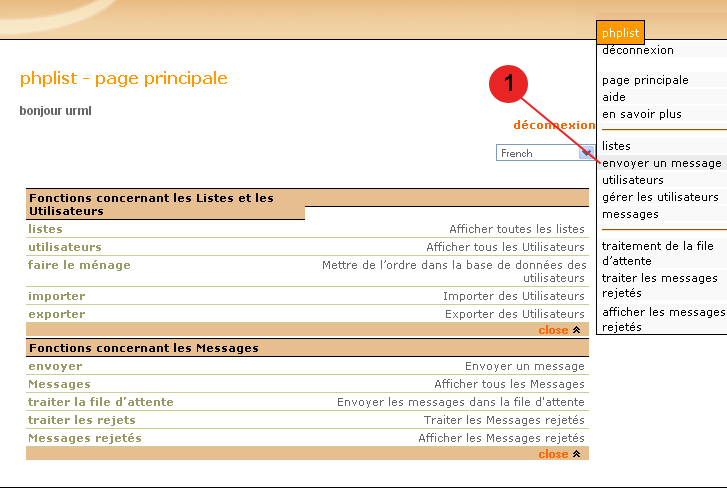Open 'listes' link in functions table
Screen dimensions: 727x488
pyautogui.click(x=45, y=229)
